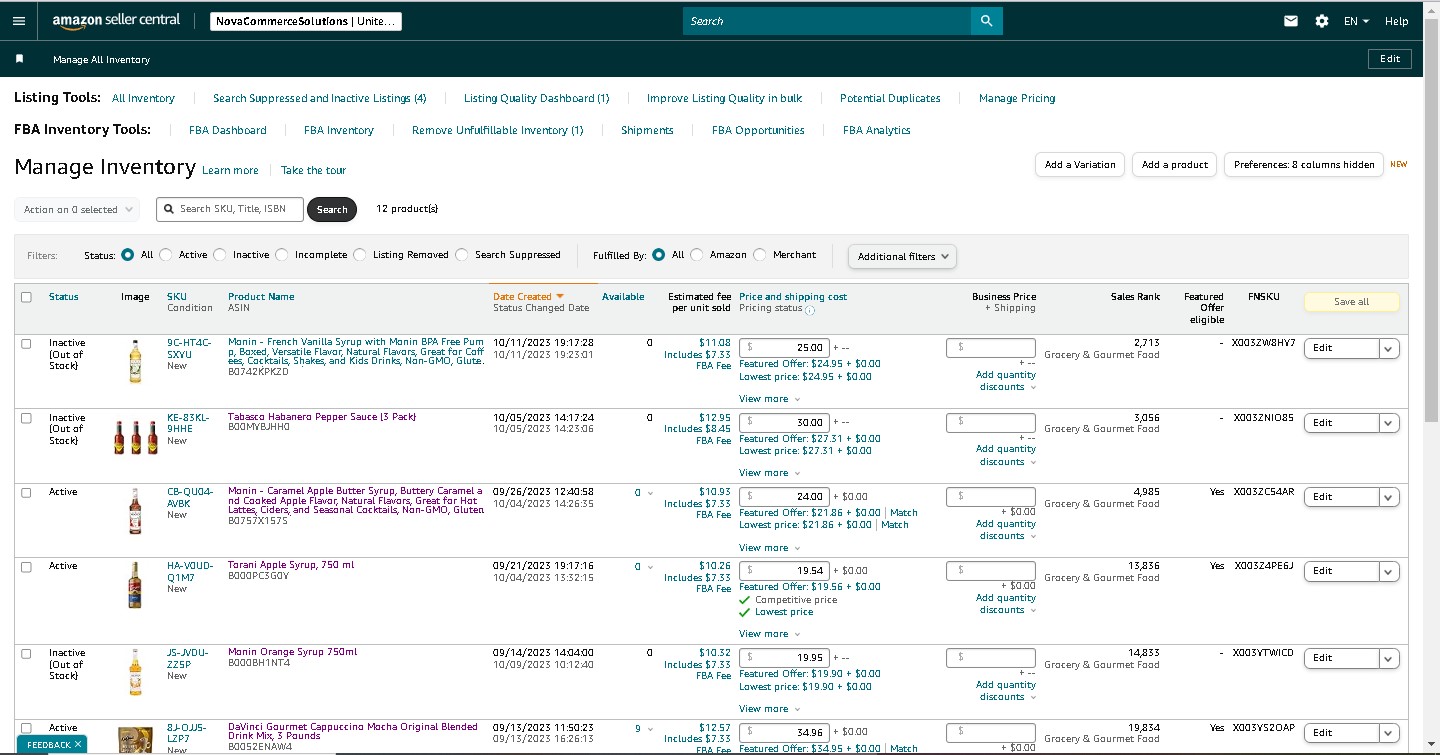Open Search Suppressed and Inactive Listings (4)
The width and height of the screenshot is (1440, 755).
[320, 98]
